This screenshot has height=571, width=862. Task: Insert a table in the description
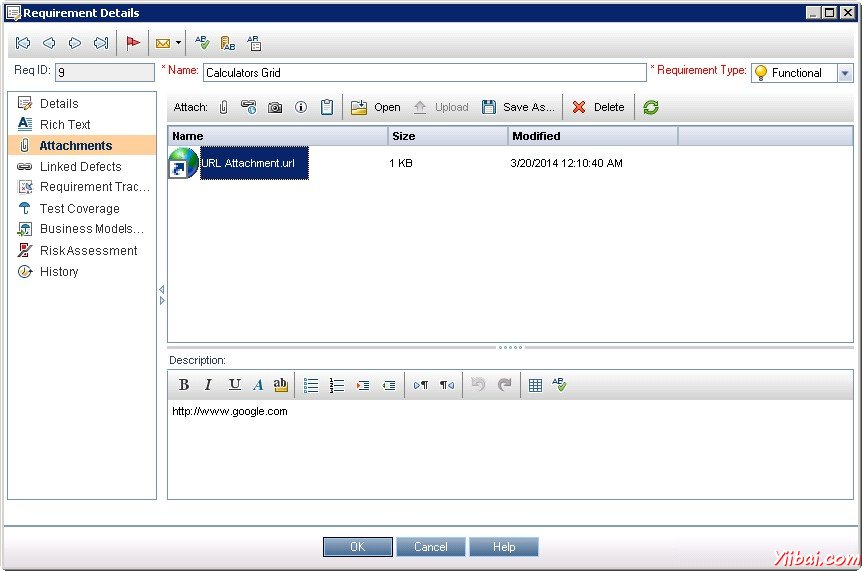pos(535,385)
